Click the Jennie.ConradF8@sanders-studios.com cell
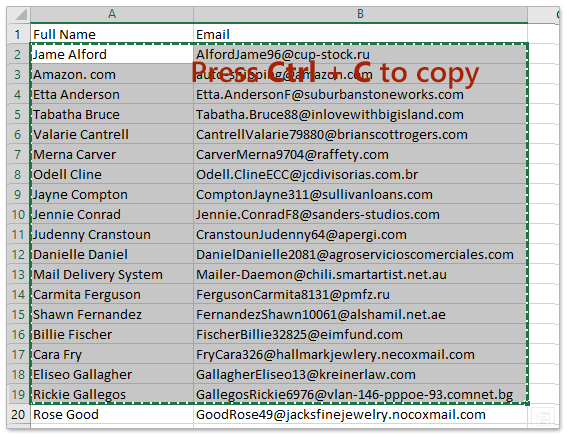 pyautogui.click(x=360, y=215)
